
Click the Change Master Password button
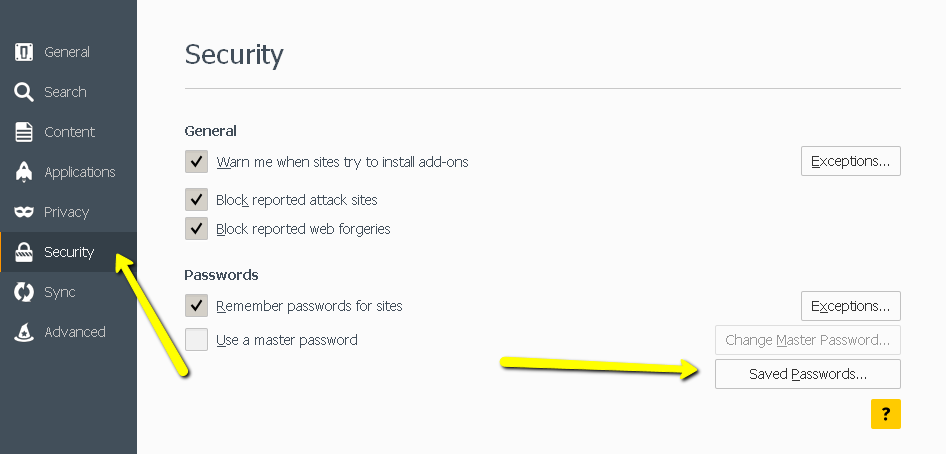click(x=807, y=340)
